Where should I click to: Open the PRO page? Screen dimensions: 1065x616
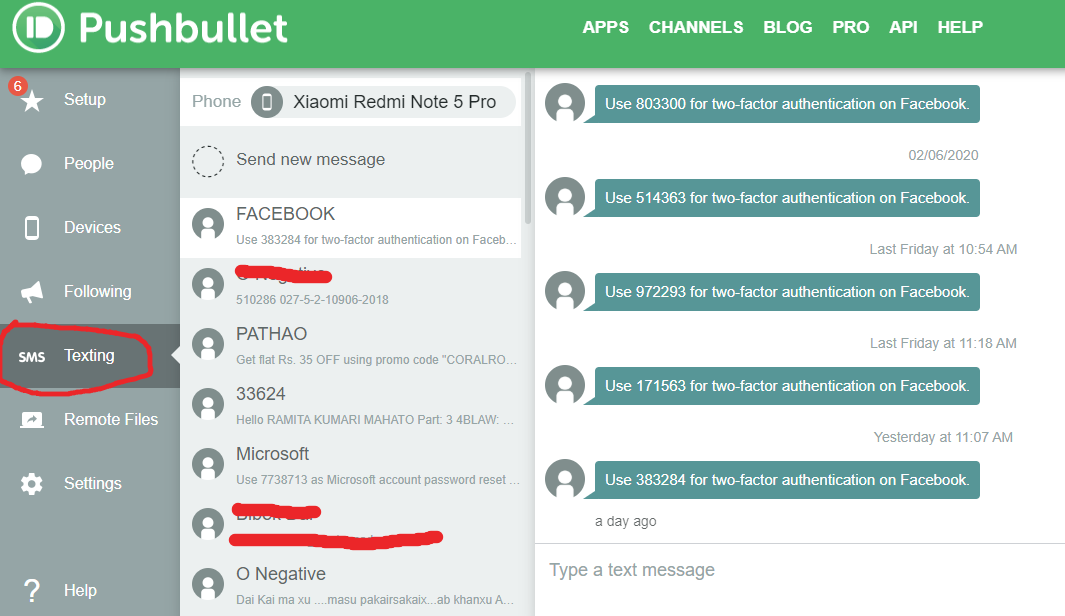click(x=850, y=27)
